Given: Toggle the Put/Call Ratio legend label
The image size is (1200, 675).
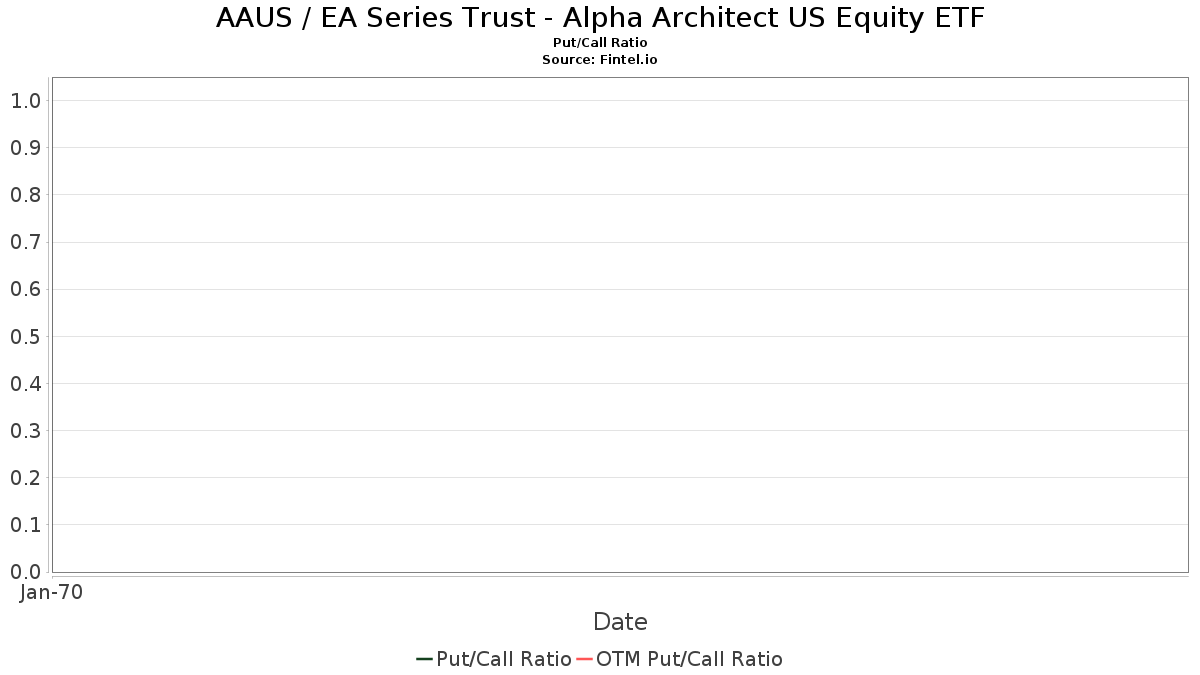Looking at the screenshot, I should coord(504,659).
